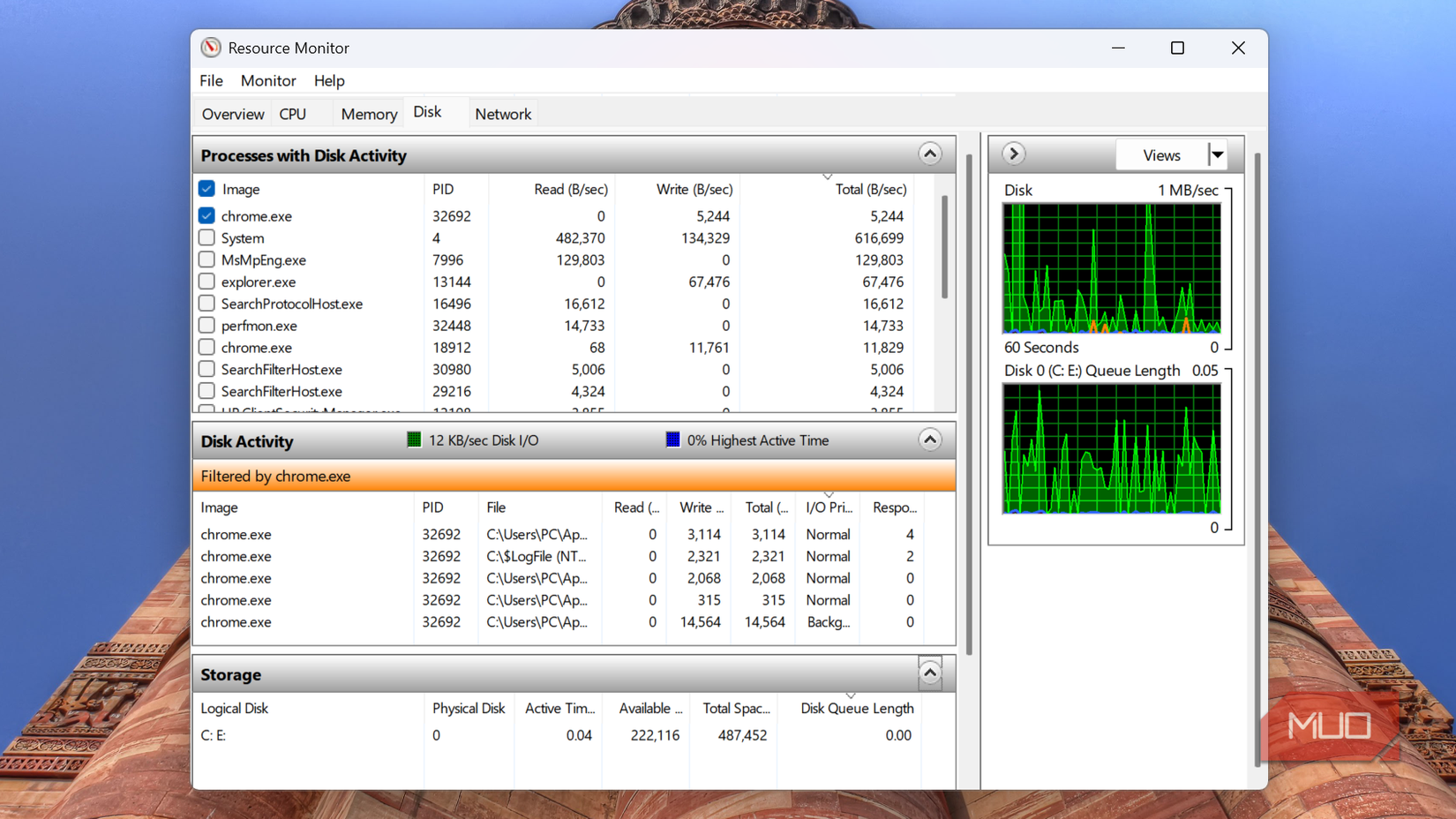Check the chrome.exe PID 18912 checkbox
Image resolution: width=1456 pixels, height=819 pixels.
click(206, 347)
